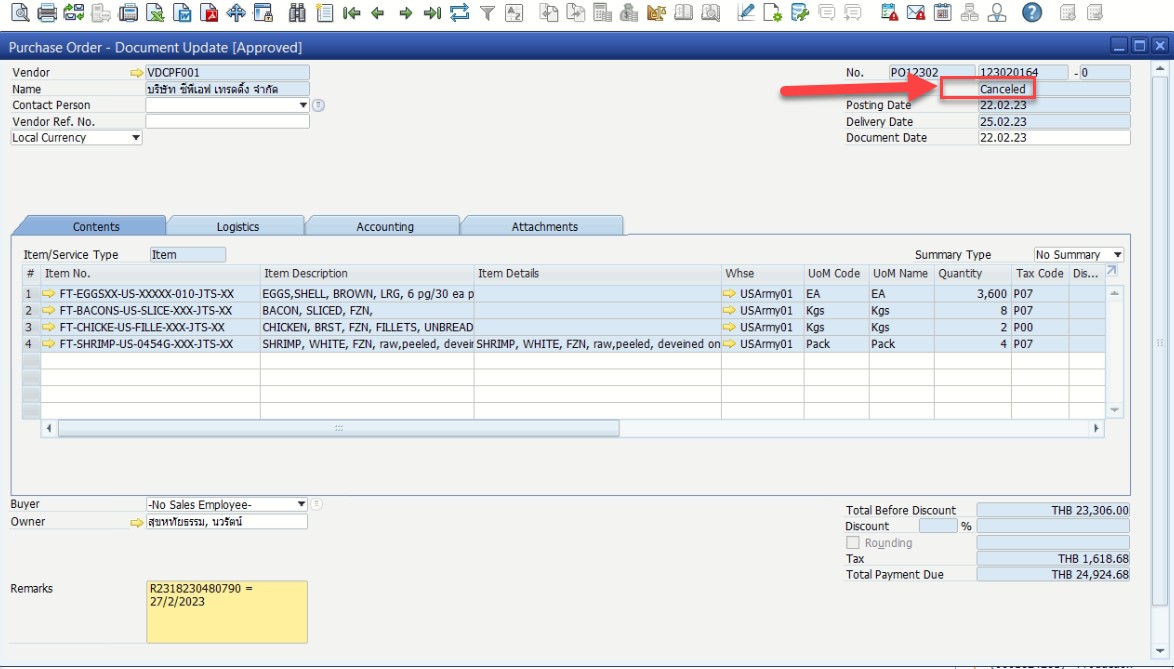Screen dimensions: 1174x669
Task: Click the Add new document icon
Action: [324, 13]
